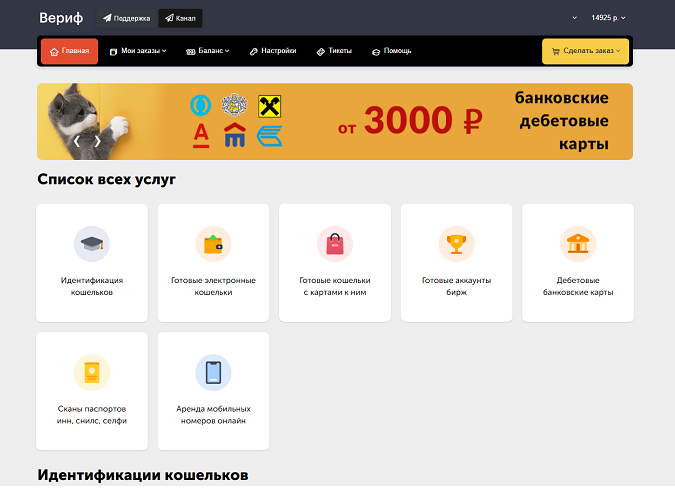Click the bank building debit cards icon

[x=578, y=244]
